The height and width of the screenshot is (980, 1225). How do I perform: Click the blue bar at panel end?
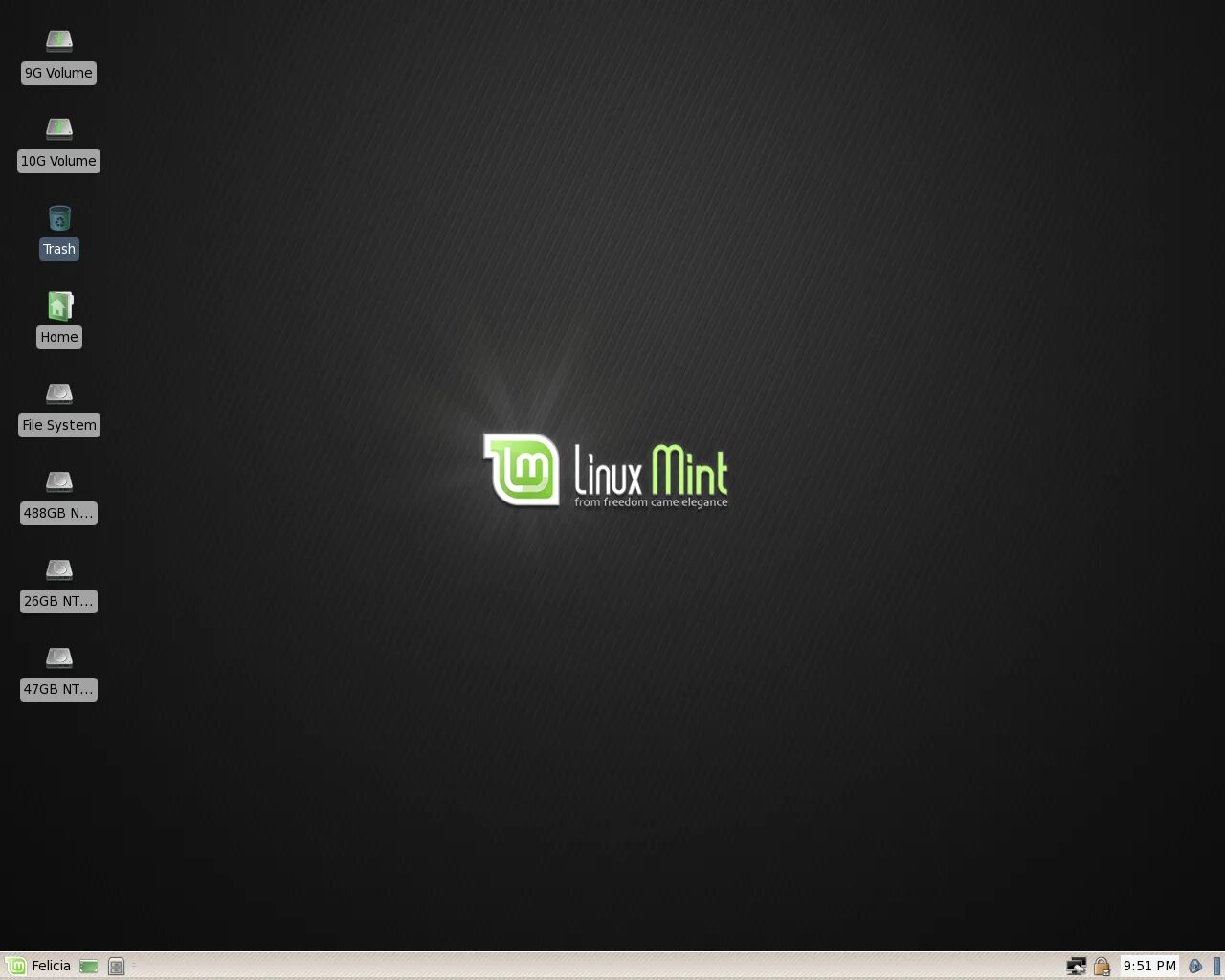coord(1217,967)
